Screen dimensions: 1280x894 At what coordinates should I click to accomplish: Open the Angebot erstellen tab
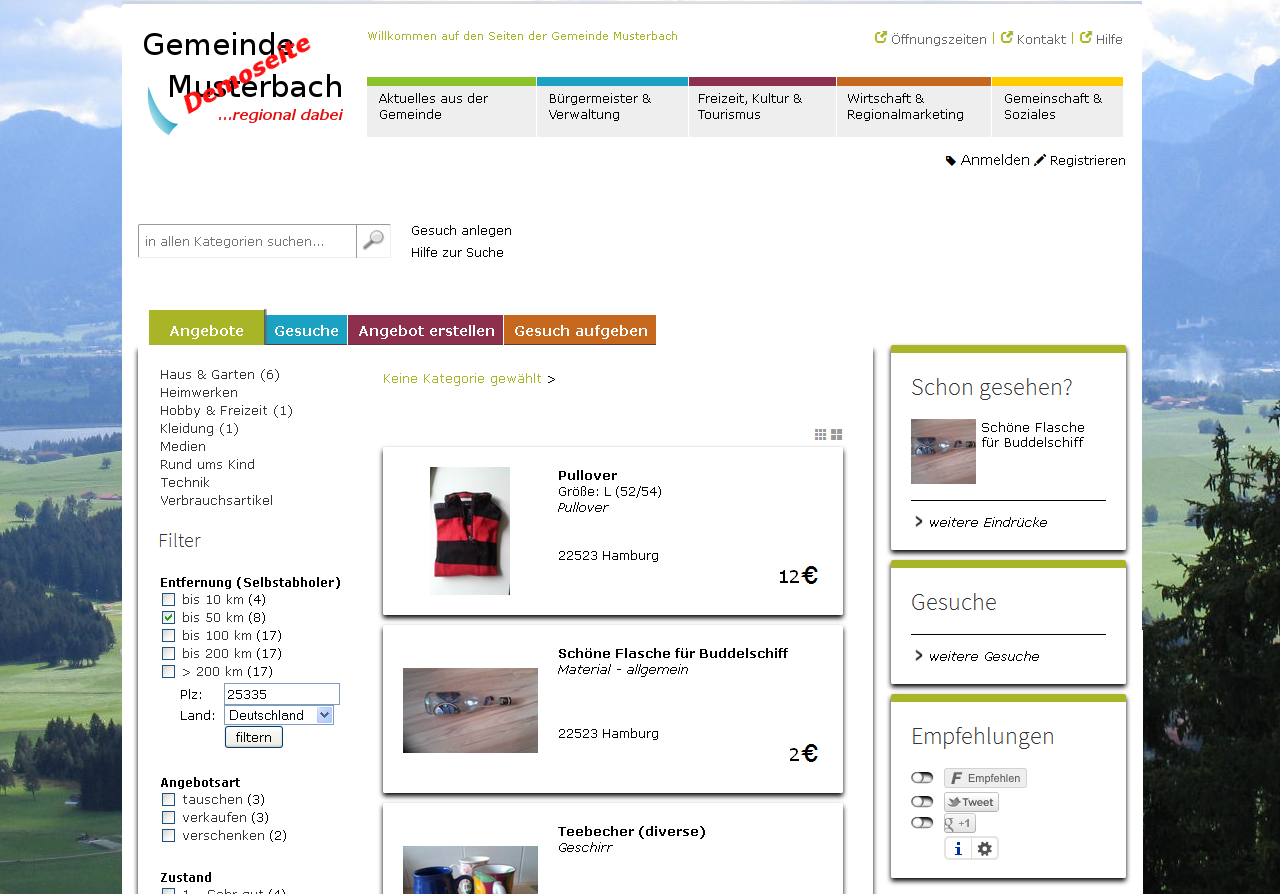point(426,330)
